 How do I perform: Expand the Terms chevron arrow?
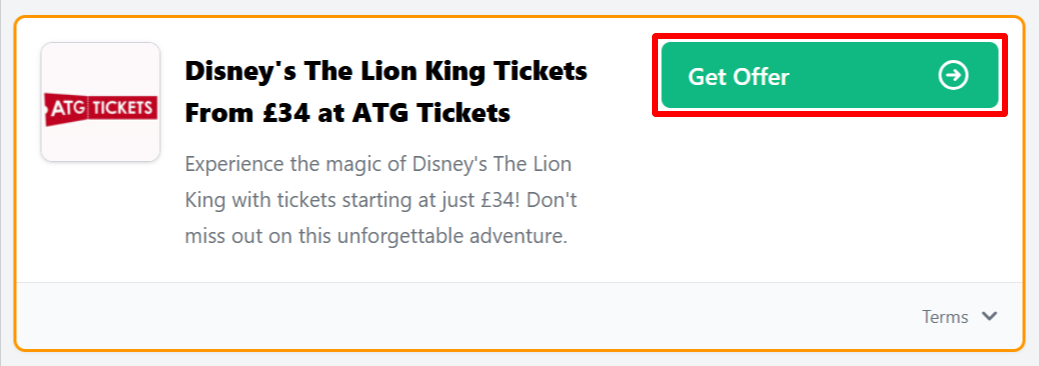[x=989, y=316]
